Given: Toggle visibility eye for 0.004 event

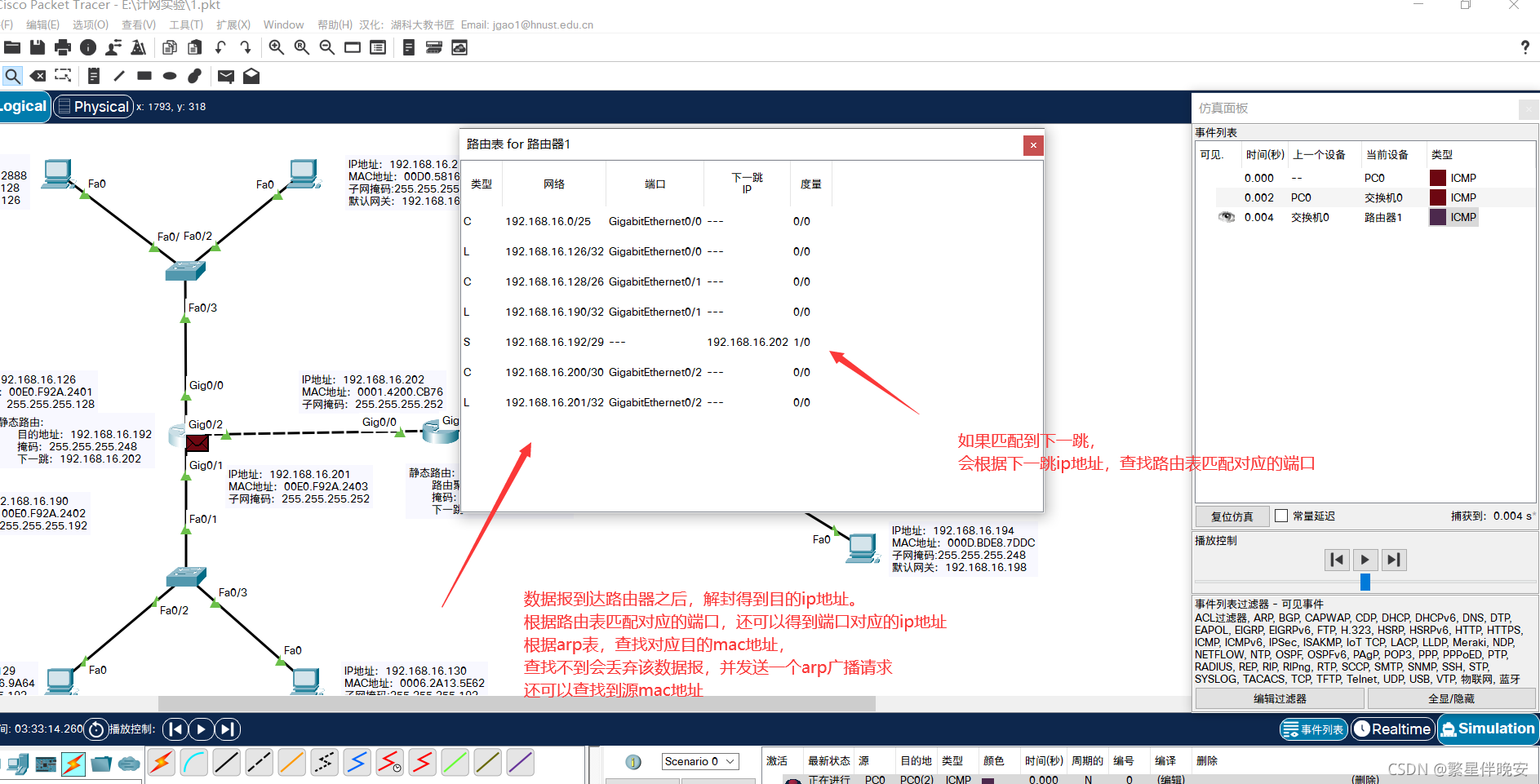Looking at the screenshot, I should 1226,217.
